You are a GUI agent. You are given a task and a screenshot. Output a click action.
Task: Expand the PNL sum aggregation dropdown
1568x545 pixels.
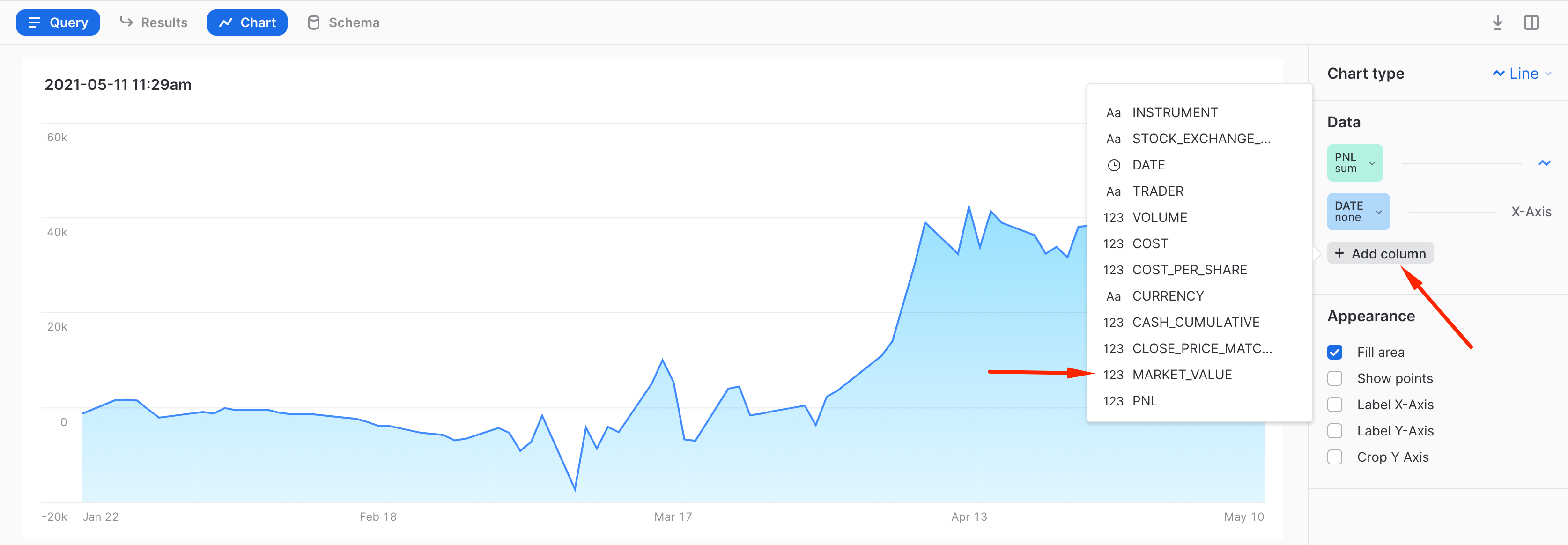1355,163
